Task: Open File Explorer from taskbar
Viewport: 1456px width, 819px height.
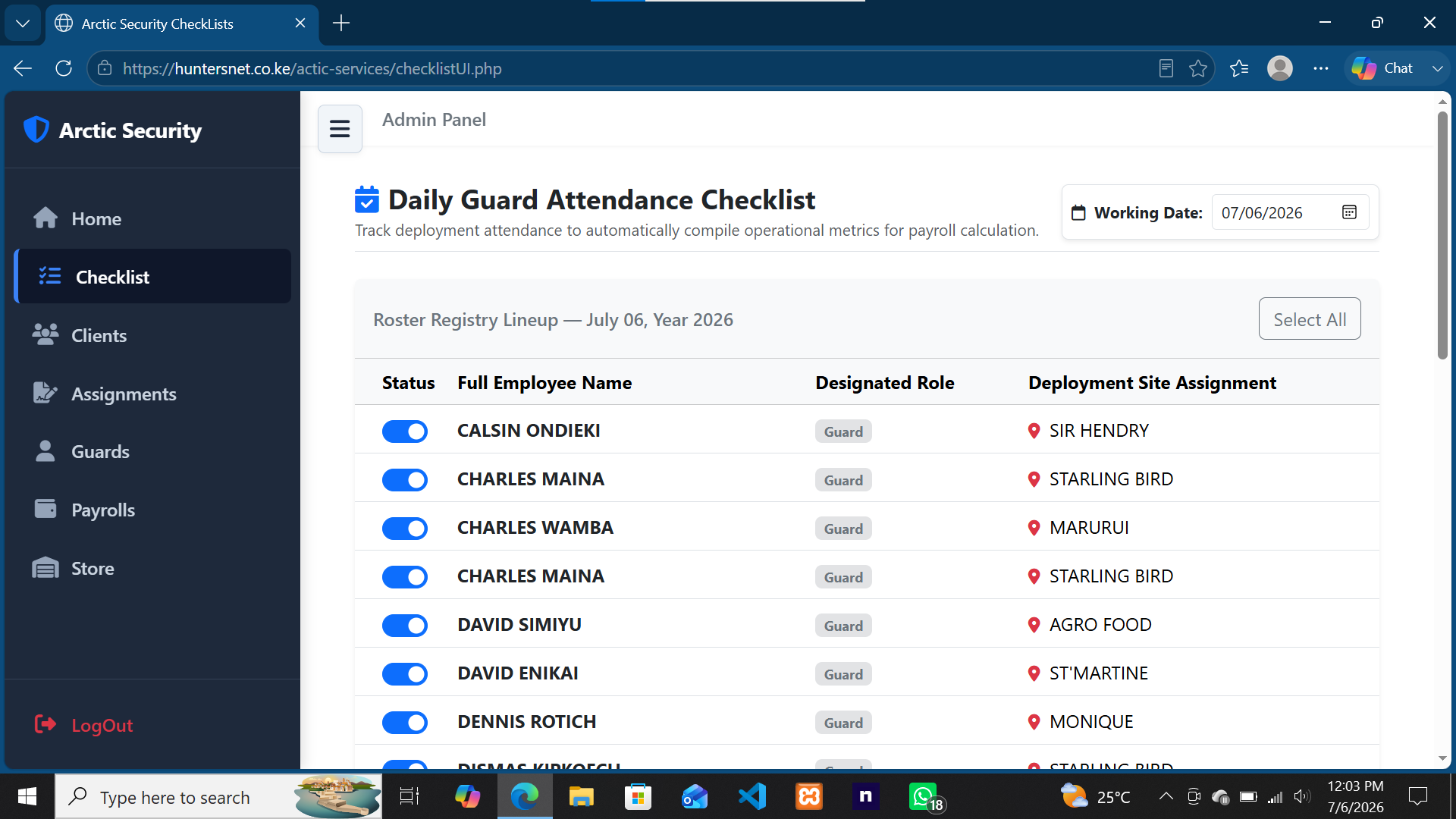Action: (x=582, y=796)
